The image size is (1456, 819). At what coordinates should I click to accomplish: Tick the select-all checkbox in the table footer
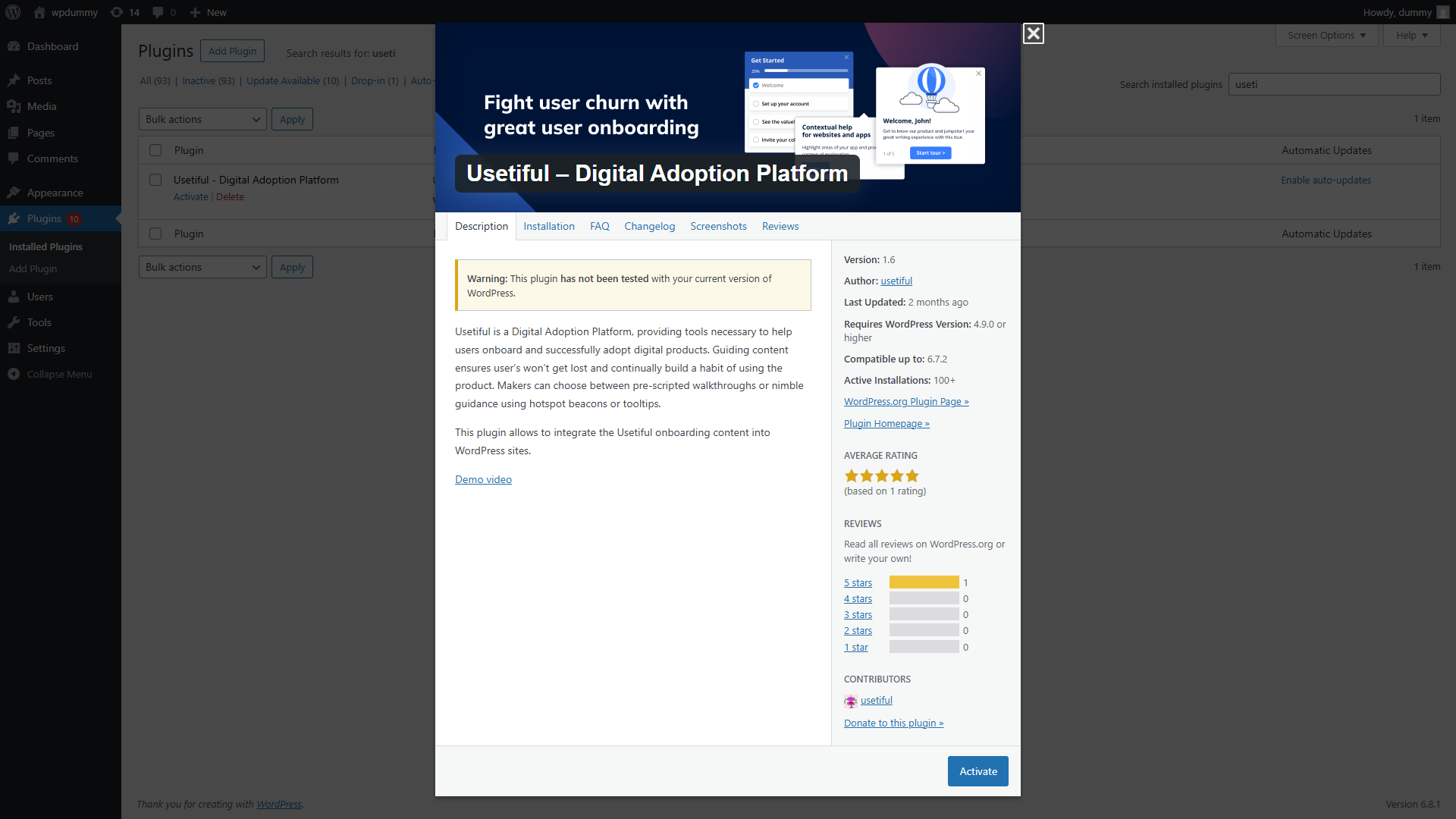coord(155,234)
